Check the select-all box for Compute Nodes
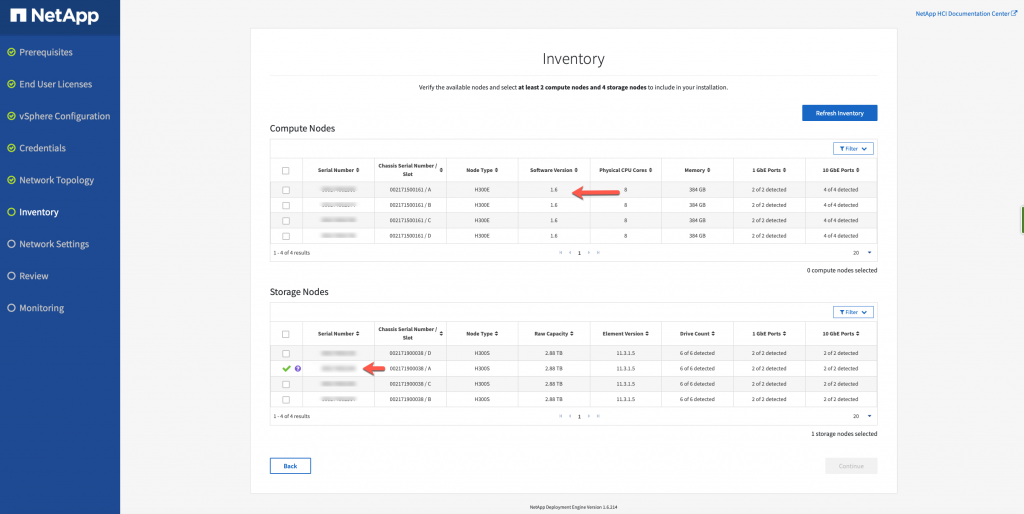The image size is (1024, 514). [x=285, y=171]
